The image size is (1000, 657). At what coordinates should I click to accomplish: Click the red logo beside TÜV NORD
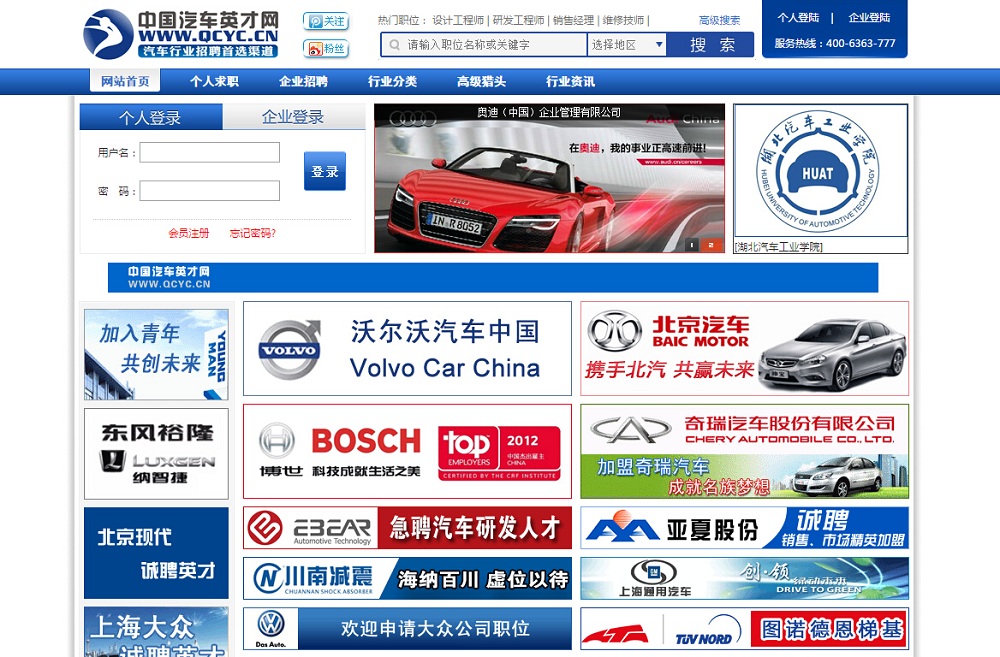616,633
